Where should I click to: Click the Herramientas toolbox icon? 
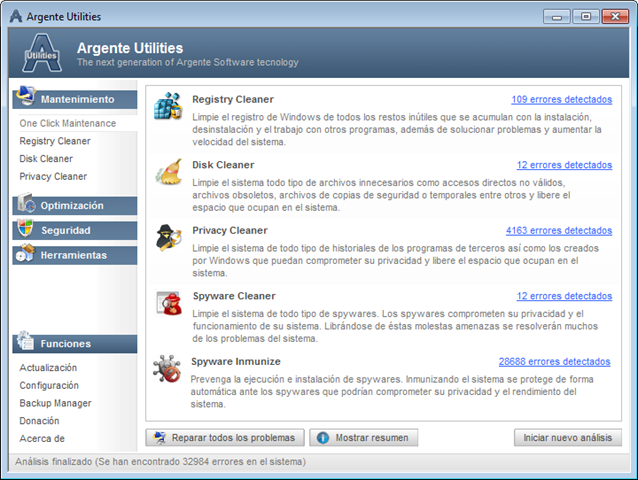[26, 253]
